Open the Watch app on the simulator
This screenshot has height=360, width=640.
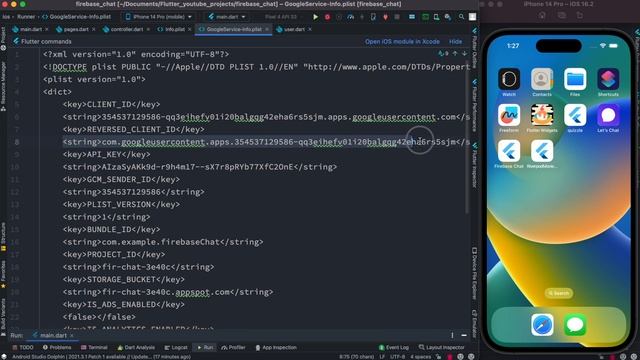509,79
